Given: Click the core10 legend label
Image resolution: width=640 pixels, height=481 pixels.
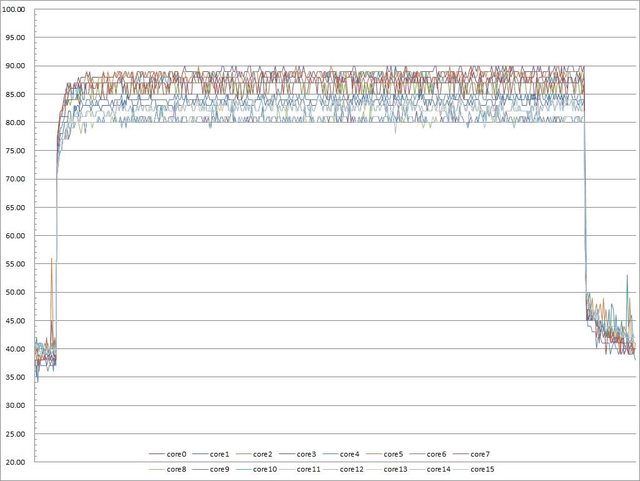Looking at the screenshot, I should coord(265,468).
